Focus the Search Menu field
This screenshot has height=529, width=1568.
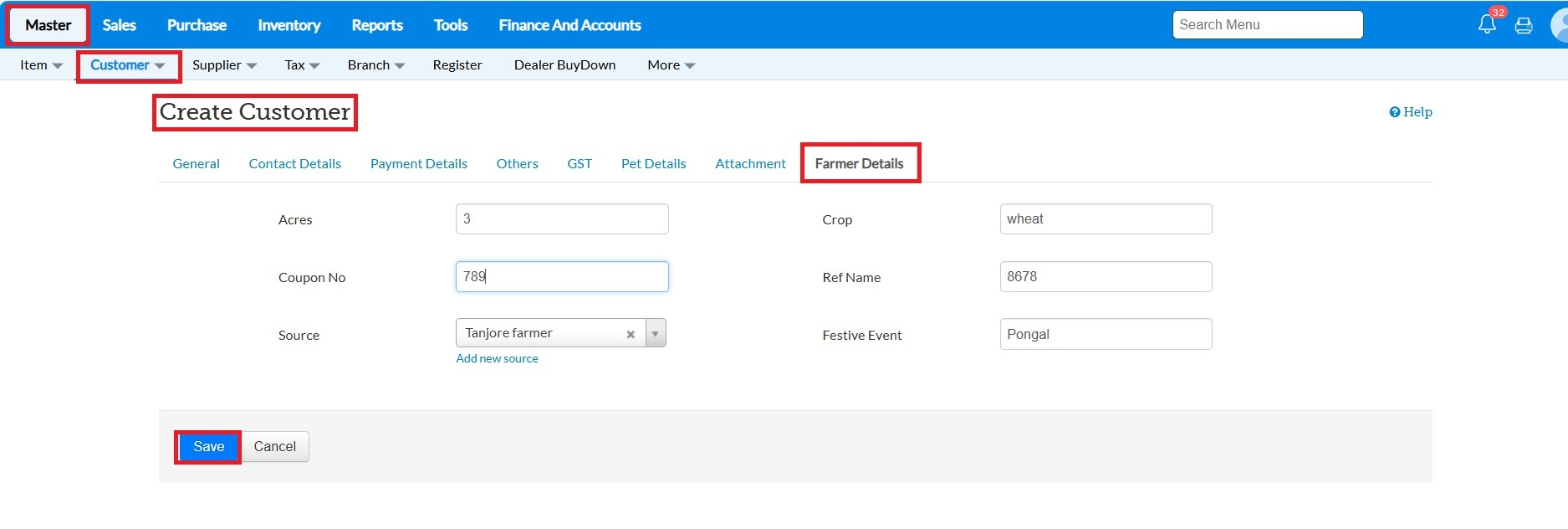click(x=1267, y=25)
